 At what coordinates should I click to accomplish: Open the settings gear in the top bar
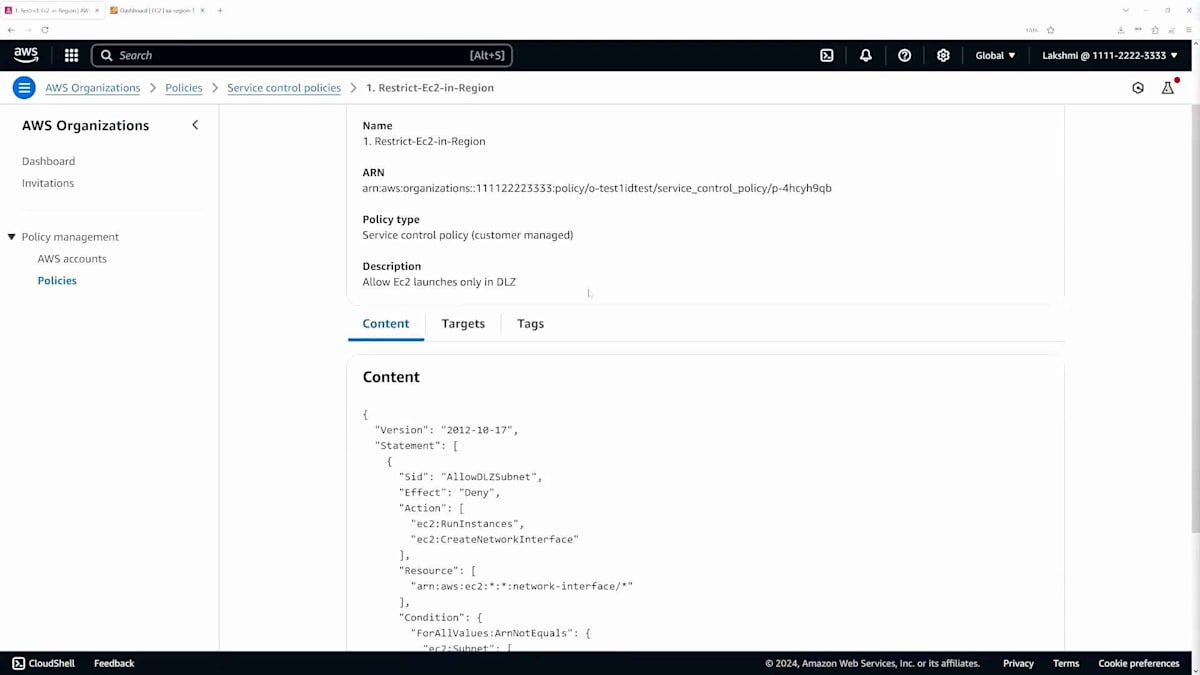pyautogui.click(x=943, y=56)
